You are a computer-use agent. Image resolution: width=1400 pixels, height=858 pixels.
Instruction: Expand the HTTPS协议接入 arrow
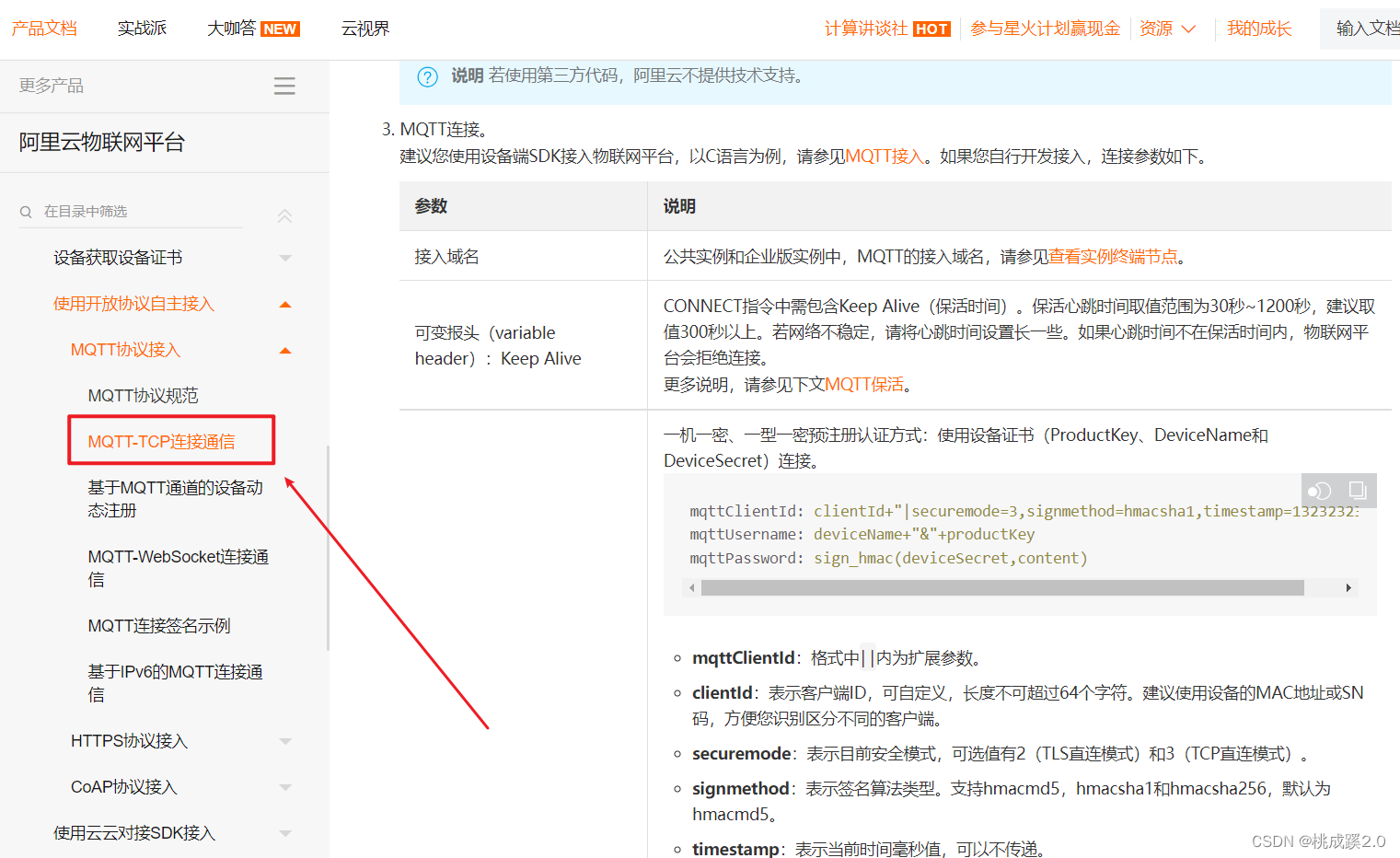click(285, 741)
